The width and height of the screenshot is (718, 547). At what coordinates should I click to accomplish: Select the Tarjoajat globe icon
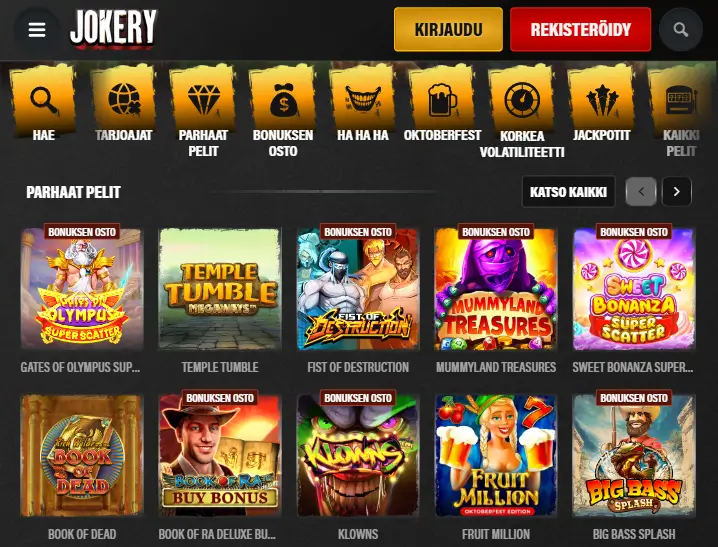124,100
